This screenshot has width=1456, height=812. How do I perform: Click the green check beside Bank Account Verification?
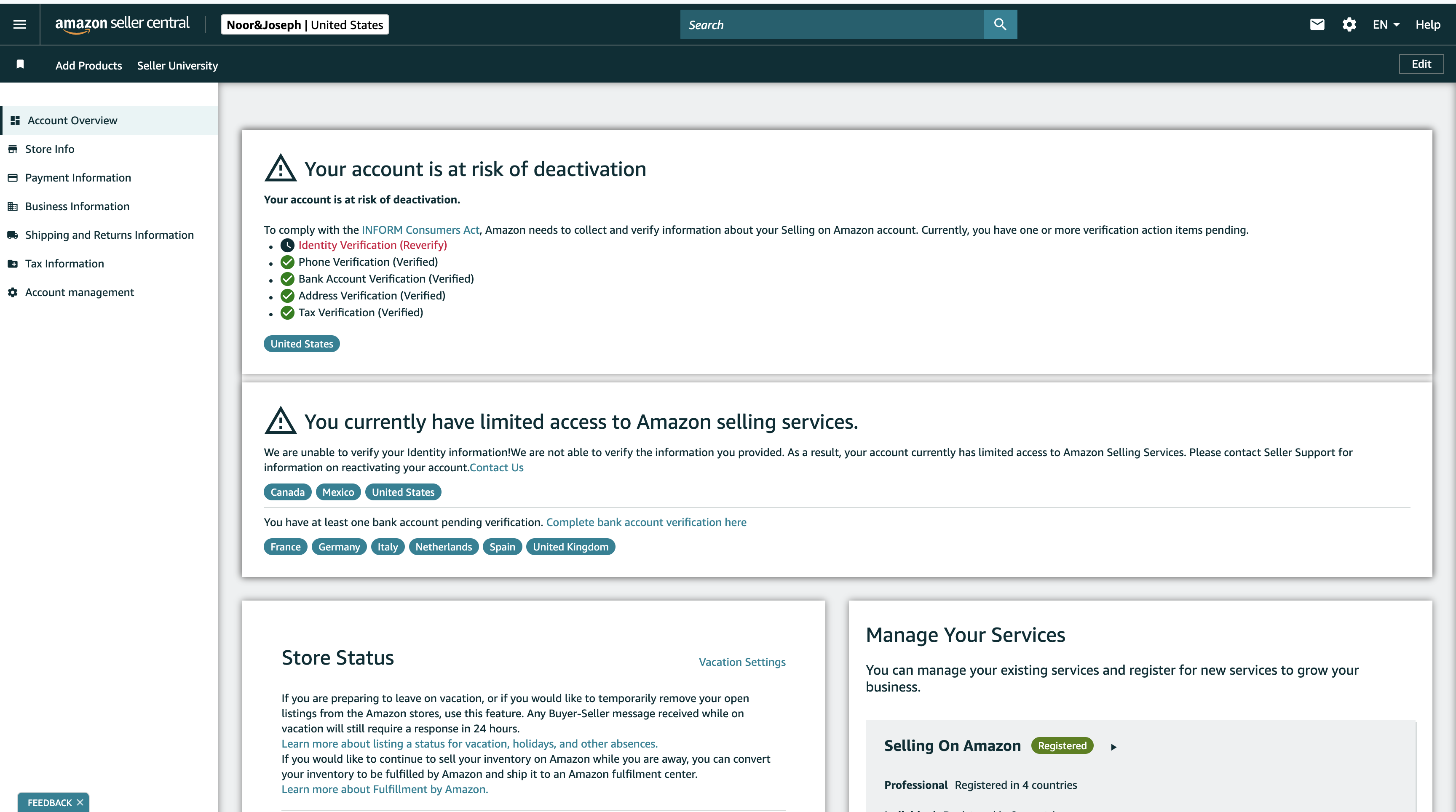287,279
